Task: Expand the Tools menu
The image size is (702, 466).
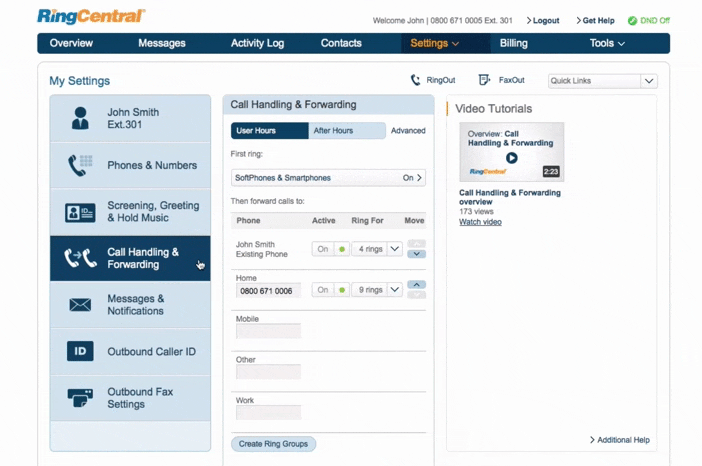Action: coord(607,43)
